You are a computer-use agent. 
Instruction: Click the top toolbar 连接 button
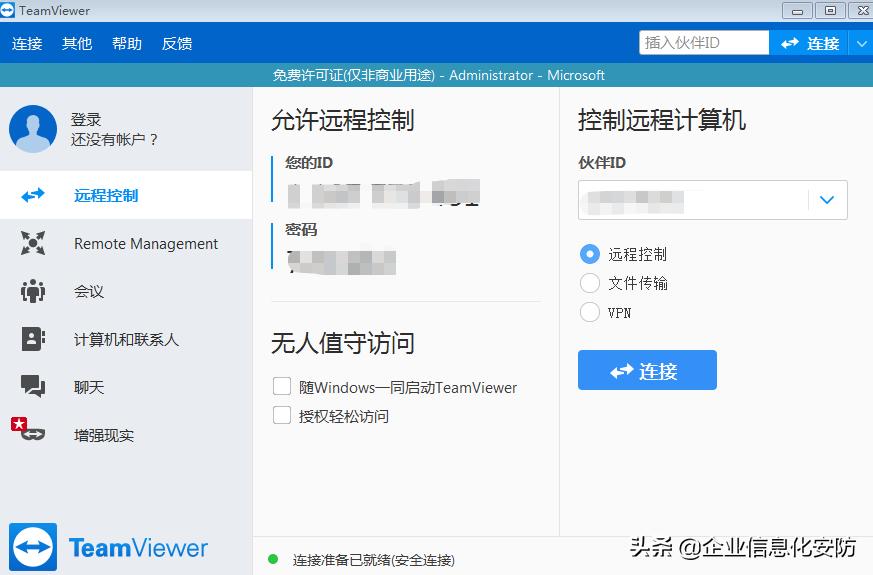tap(809, 43)
